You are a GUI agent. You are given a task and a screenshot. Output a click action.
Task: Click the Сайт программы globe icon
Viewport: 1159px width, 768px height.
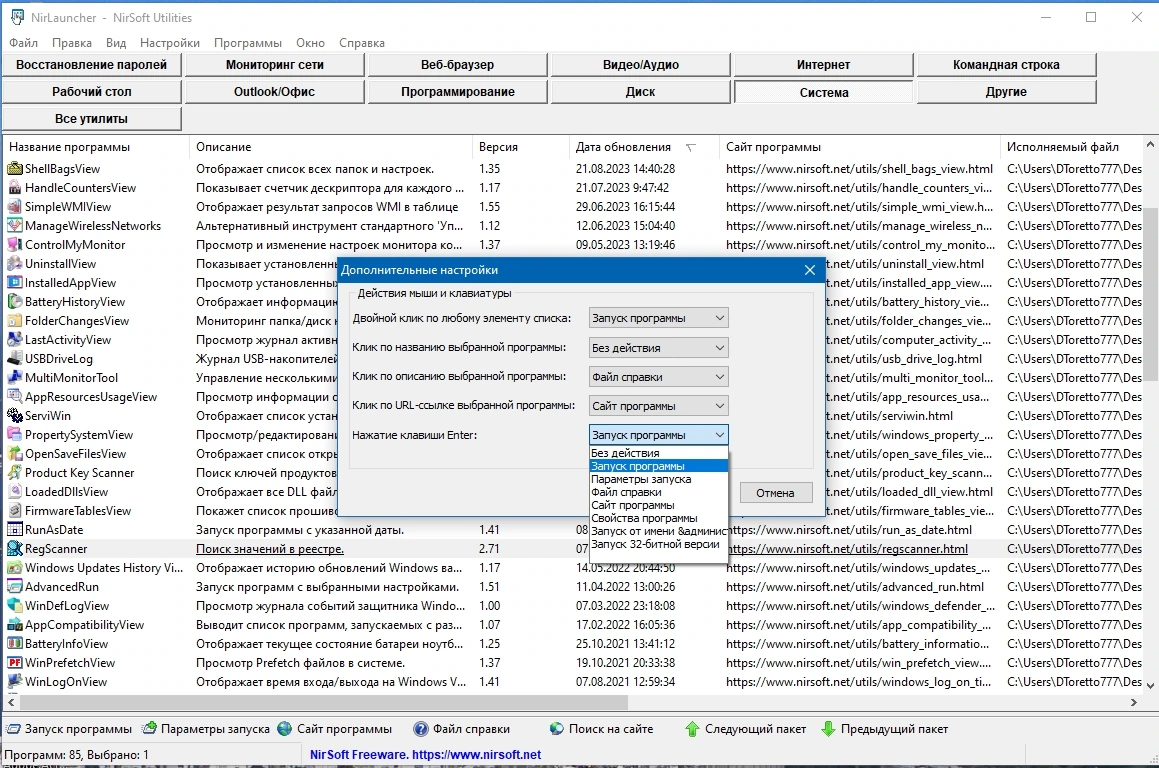click(x=285, y=729)
